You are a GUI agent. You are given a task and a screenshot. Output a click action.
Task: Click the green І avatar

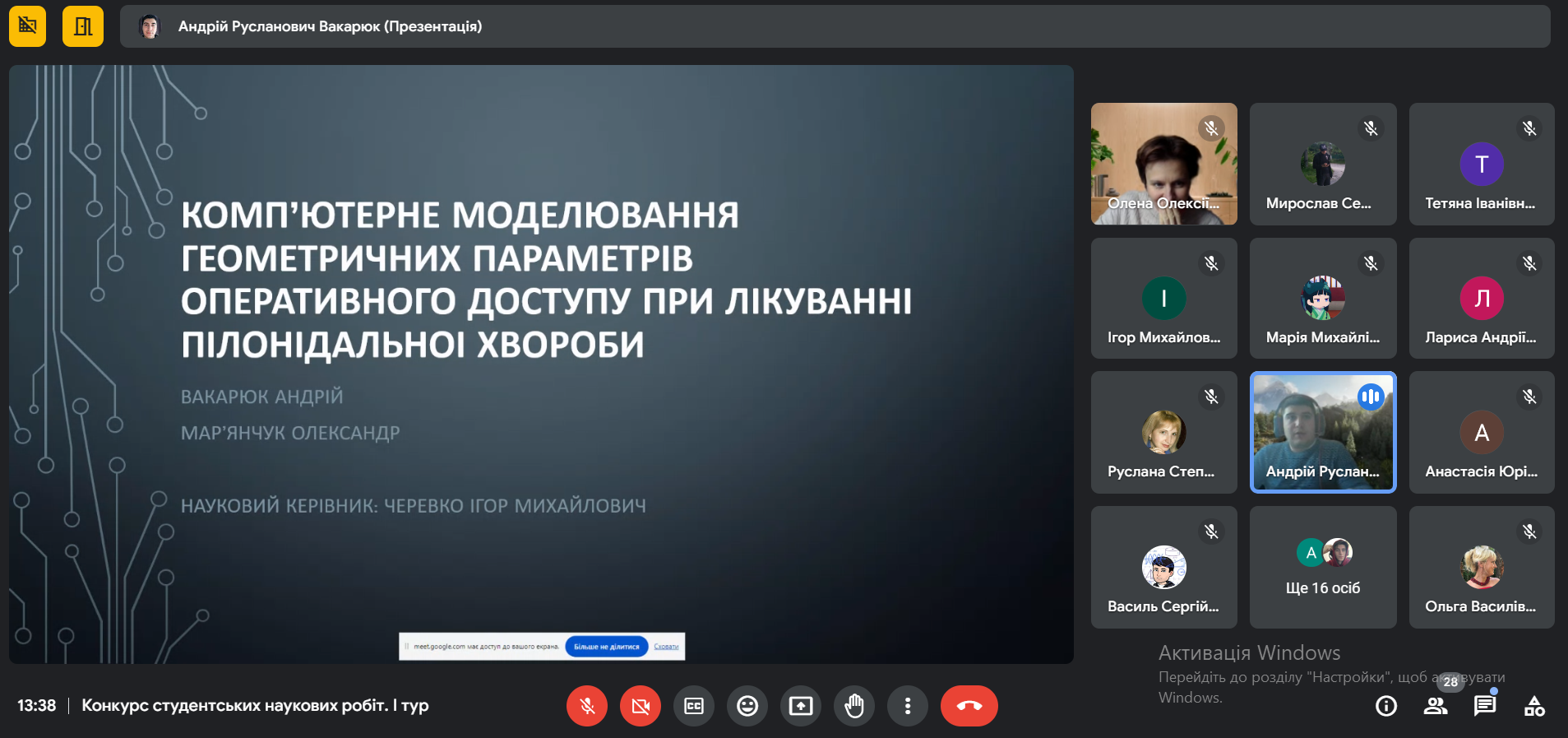pyautogui.click(x=1163, y=298)
